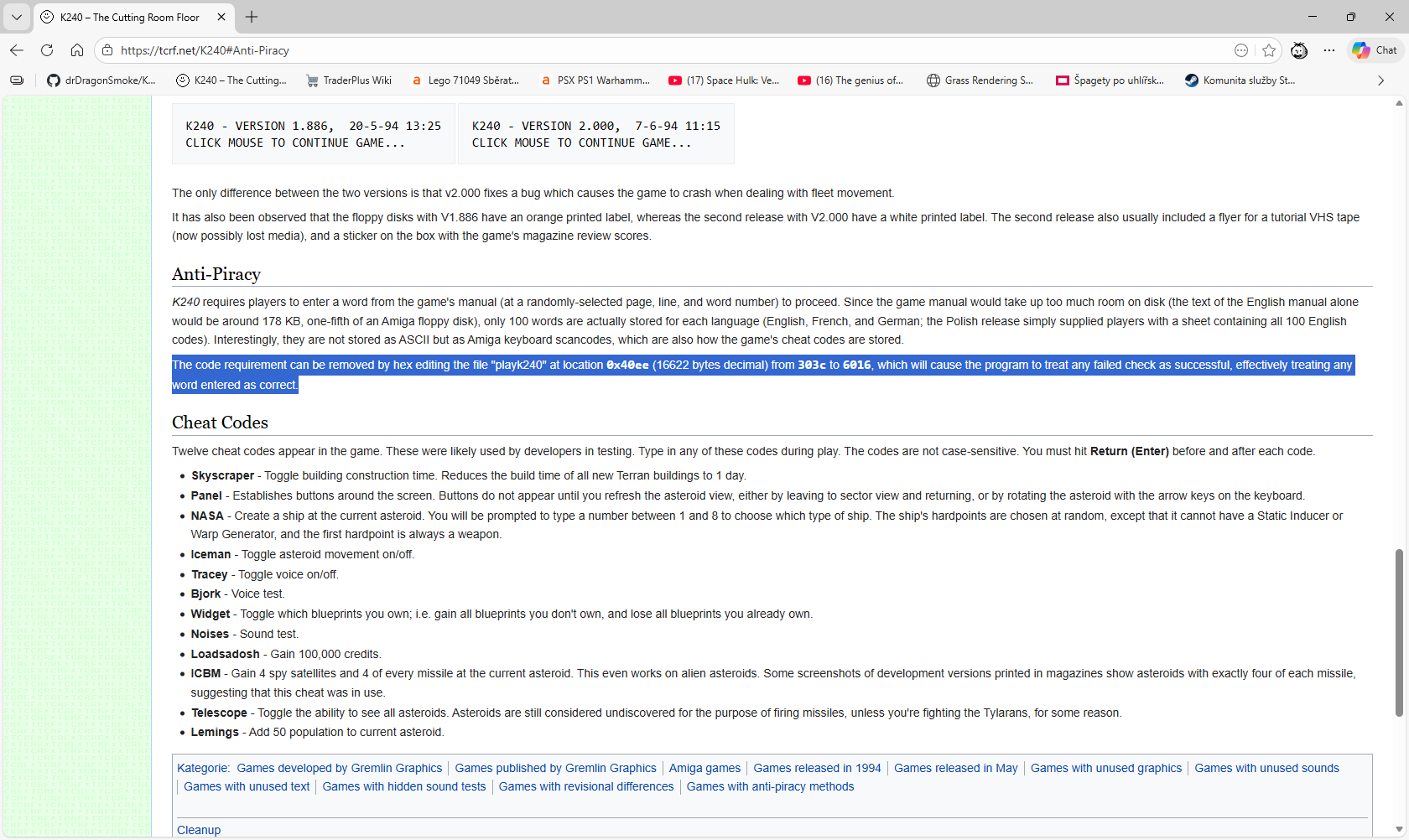Open the Cleanup link
The image size is (1409, 840).
tap(199, 830)
